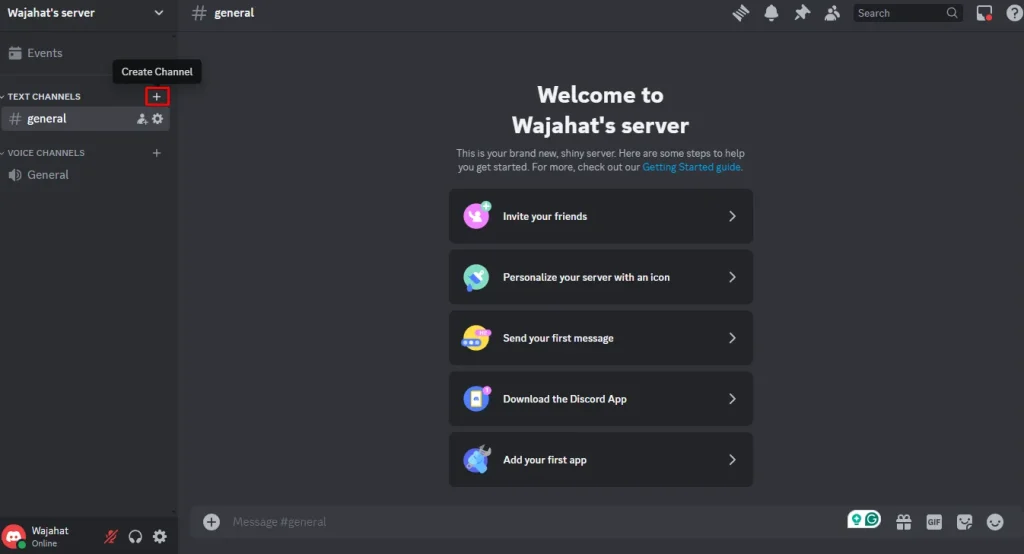This screenshot has height=554, width=1024.
Task: Toggle microphone mute
Action: [x=111, y=537]
